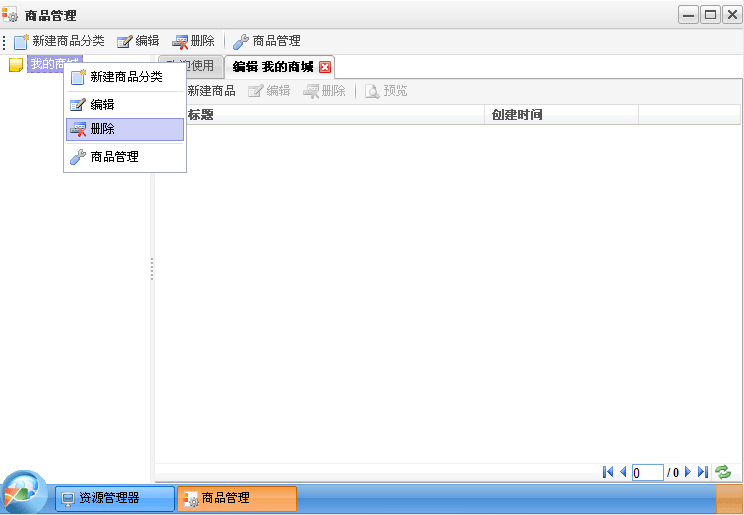Click the show-desktop area at the taskbar's right end
This screenshot has height=515, width=744.
pyautogui.click(x=729, y=498)
